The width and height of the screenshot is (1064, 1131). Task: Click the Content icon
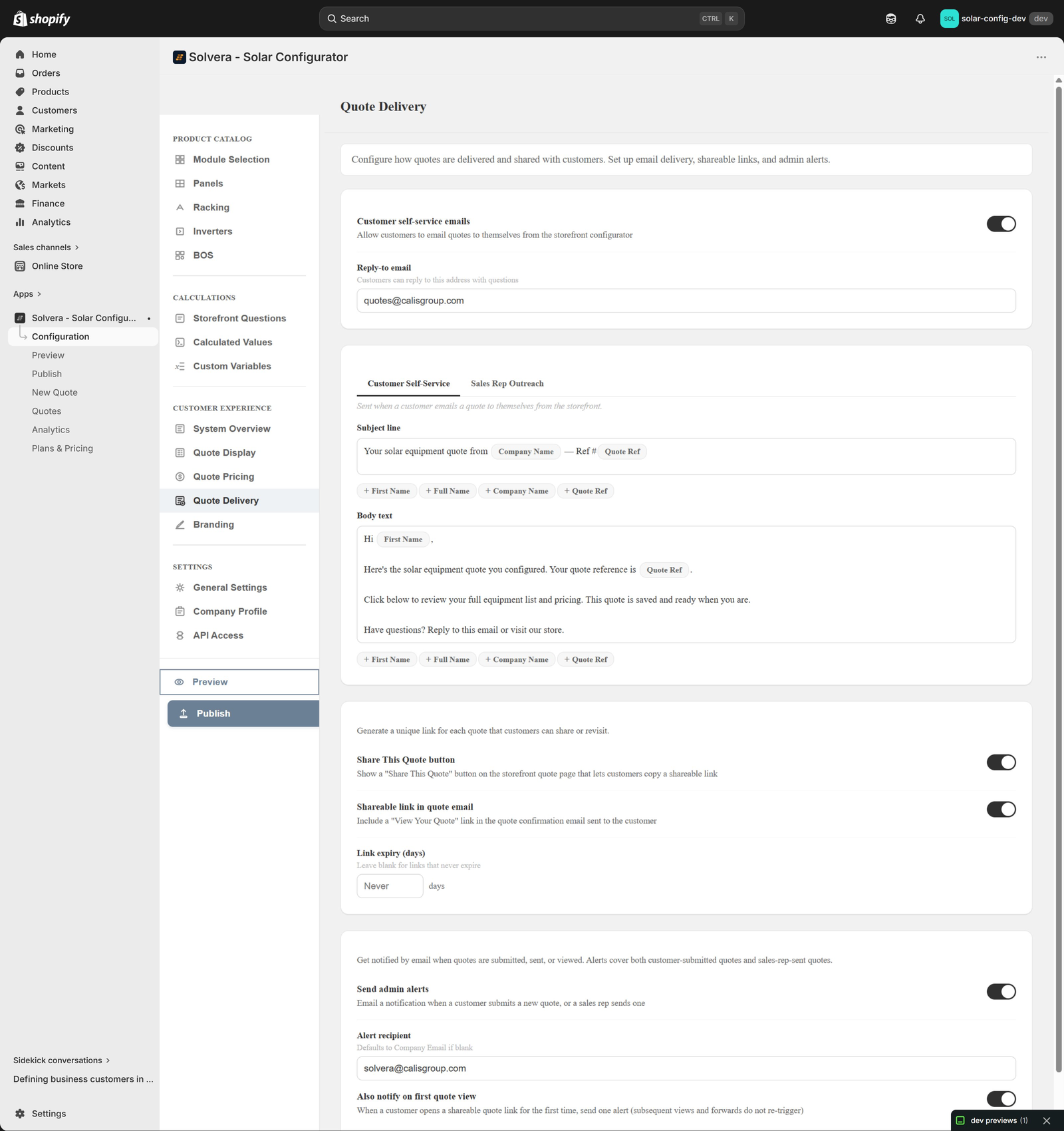(20, 166)
